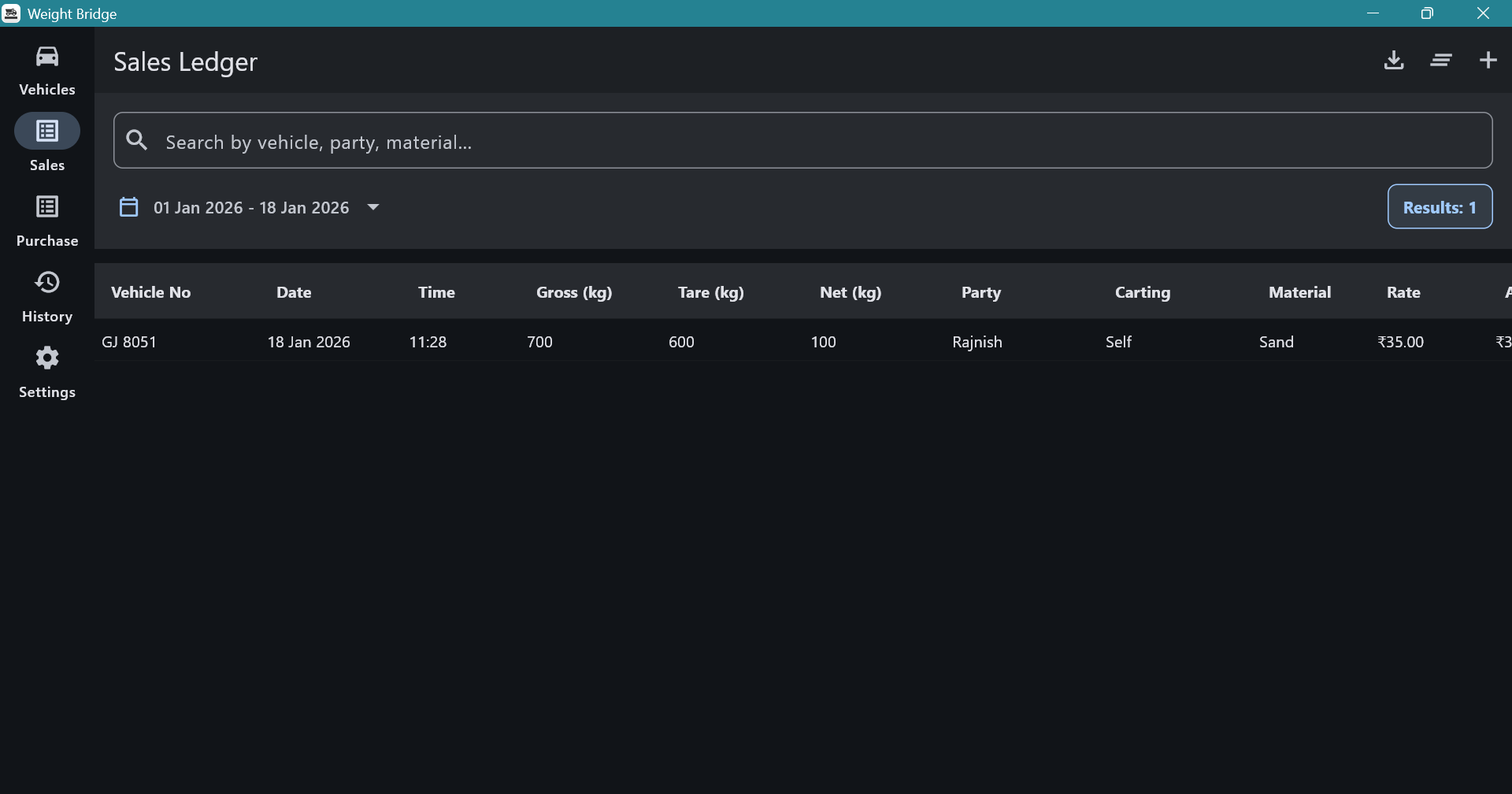Close the Weight Bridge window
The width and height of the screenshot is (1512, 794).
[1483, 13]
